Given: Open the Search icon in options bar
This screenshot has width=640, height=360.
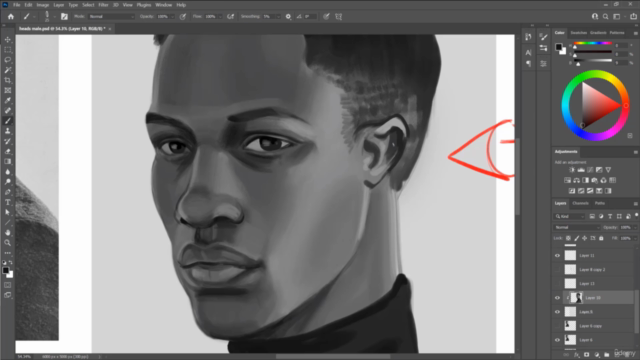Looking at the screenshot, I should pos(606,17).
